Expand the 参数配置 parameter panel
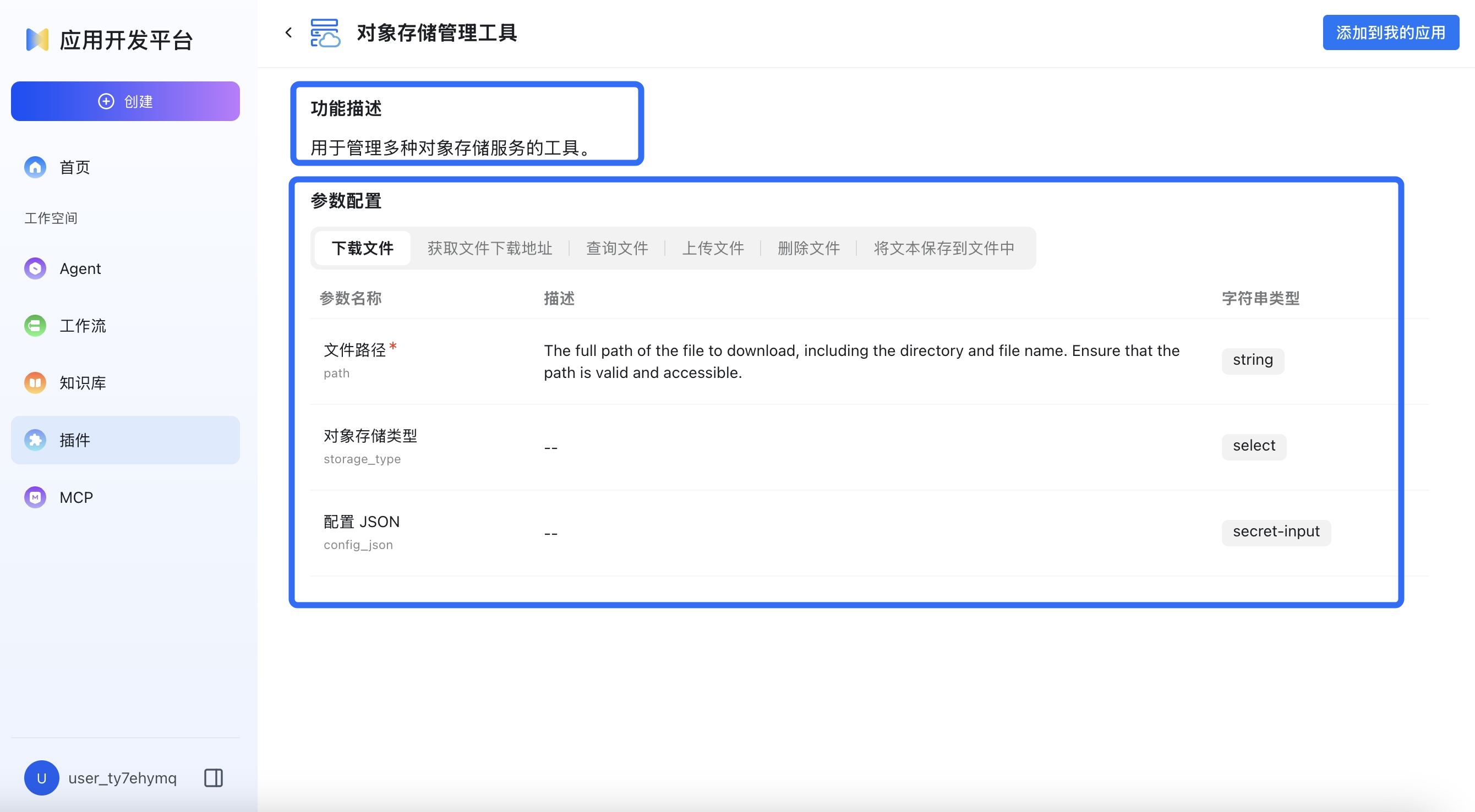The height and width of the screenshot is (812, 1475). pyautogui.click(x=345, y=200)
